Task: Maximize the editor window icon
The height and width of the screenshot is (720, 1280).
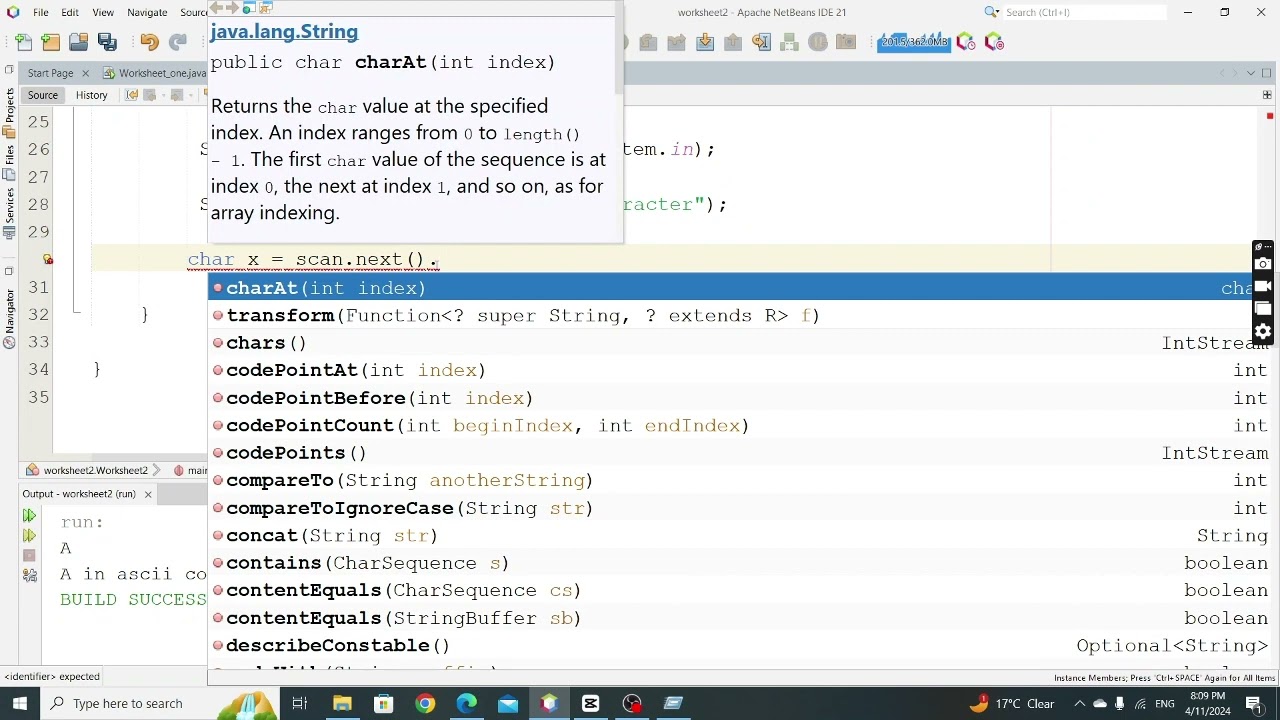Action: click(1266, 73)
